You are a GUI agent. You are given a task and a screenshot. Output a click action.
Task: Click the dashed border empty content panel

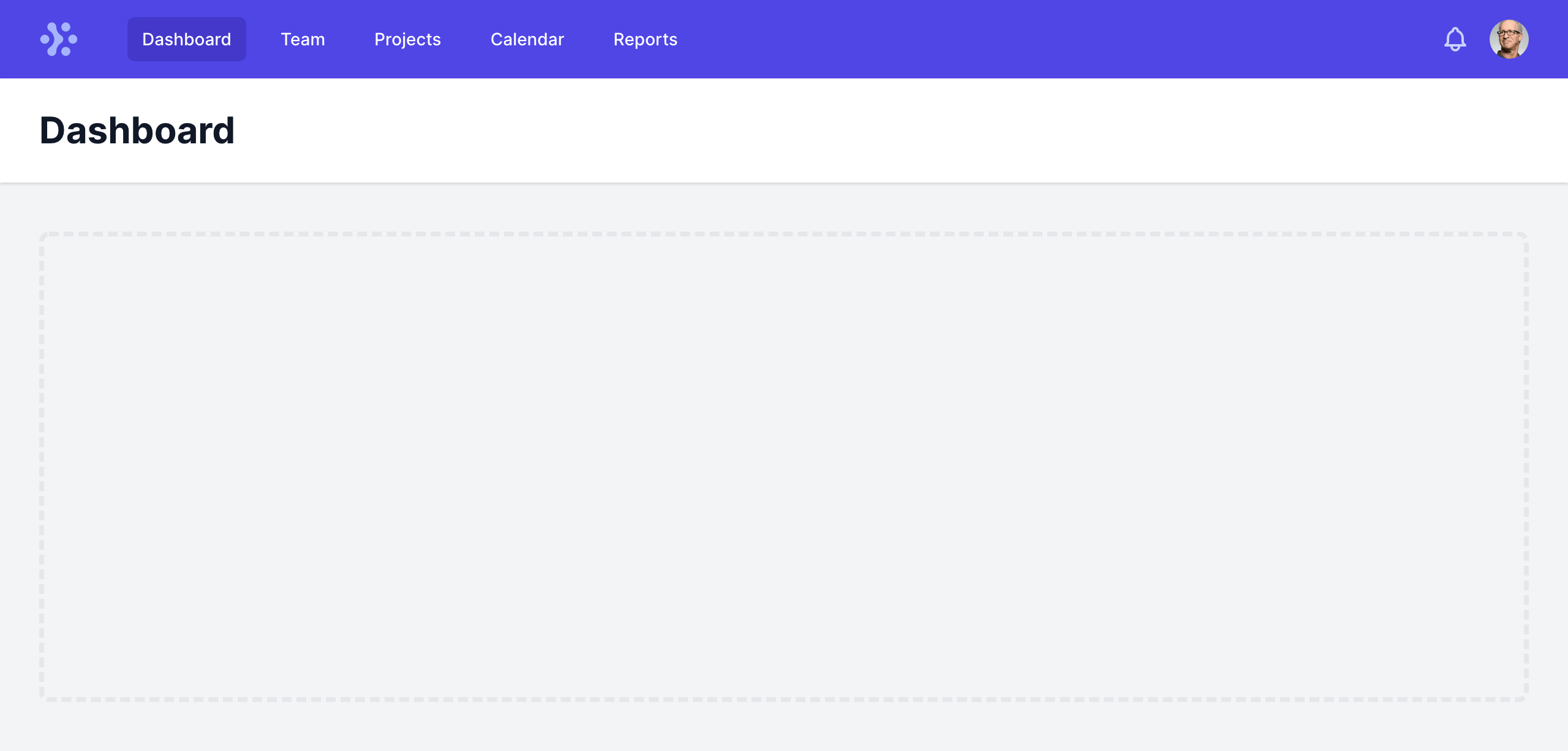(x=784, y=466)
